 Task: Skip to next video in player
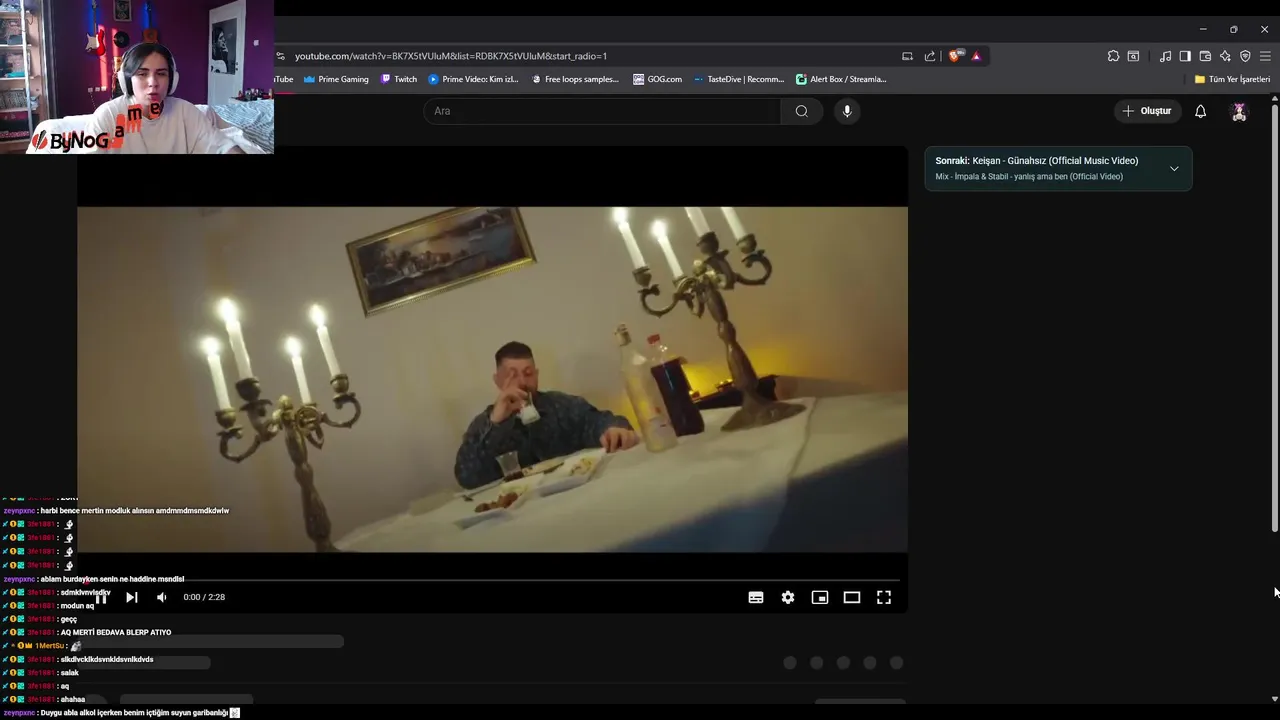click(x=131, y=597)
